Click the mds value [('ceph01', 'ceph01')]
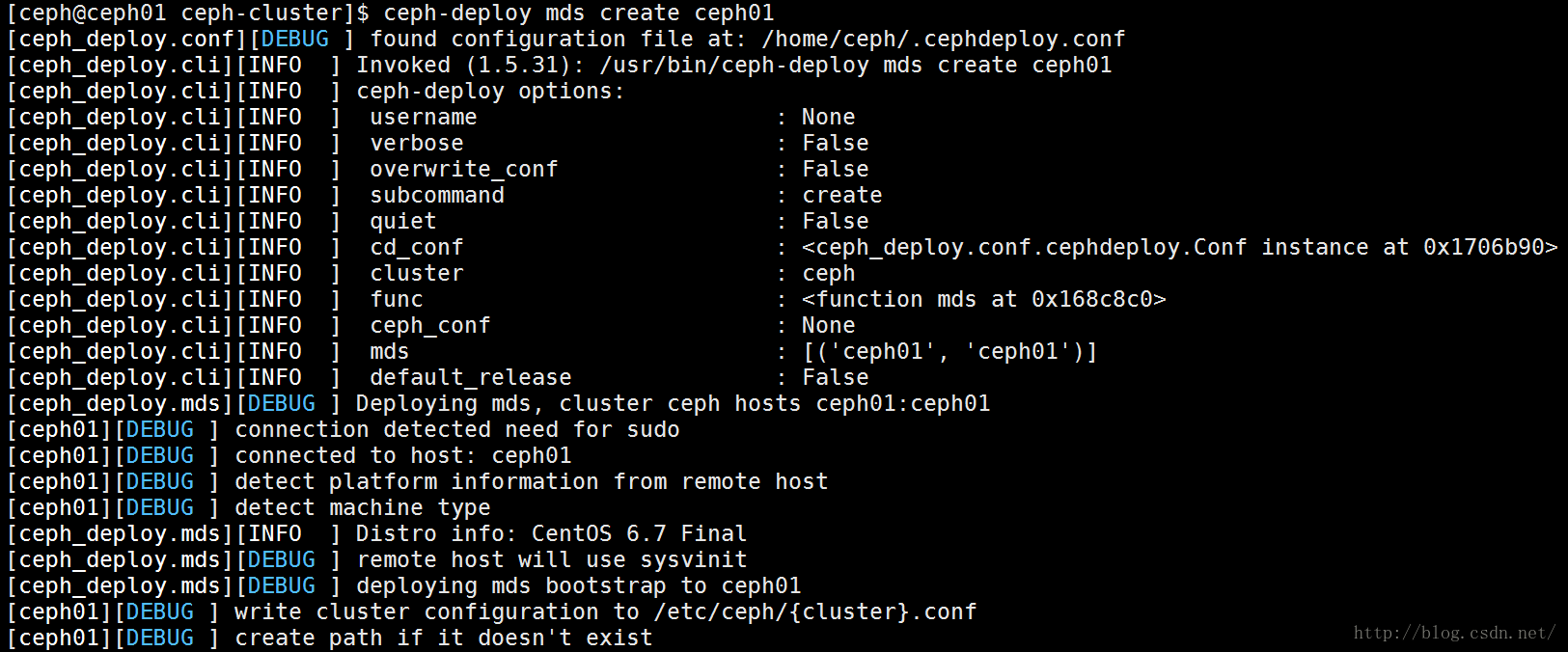 coord(950,352)
